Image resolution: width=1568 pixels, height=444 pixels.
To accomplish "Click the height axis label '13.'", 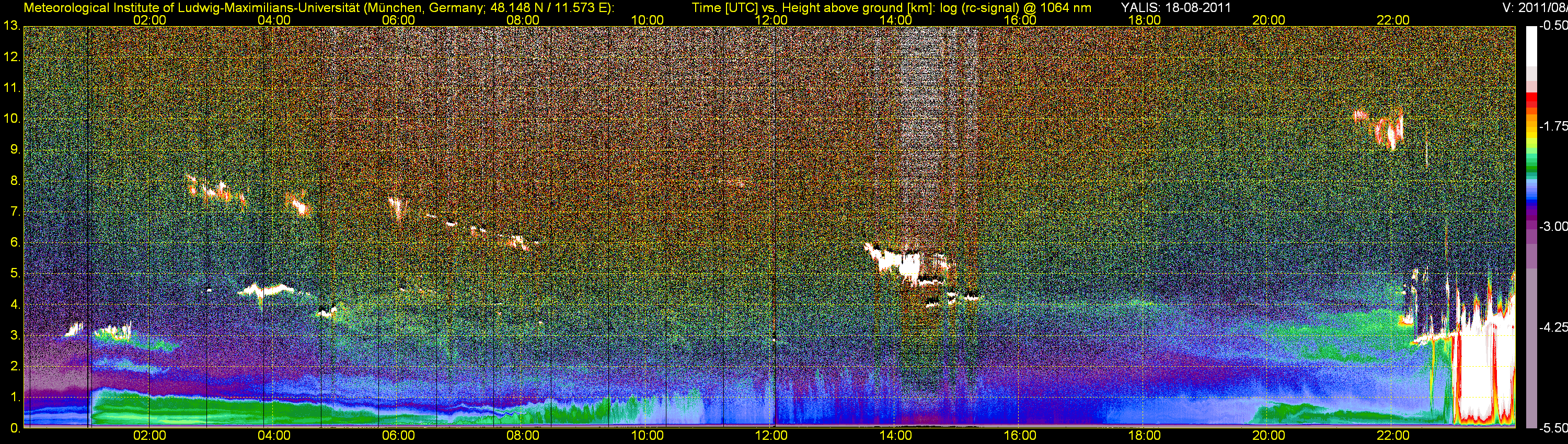I will click(x=12, y=26).
